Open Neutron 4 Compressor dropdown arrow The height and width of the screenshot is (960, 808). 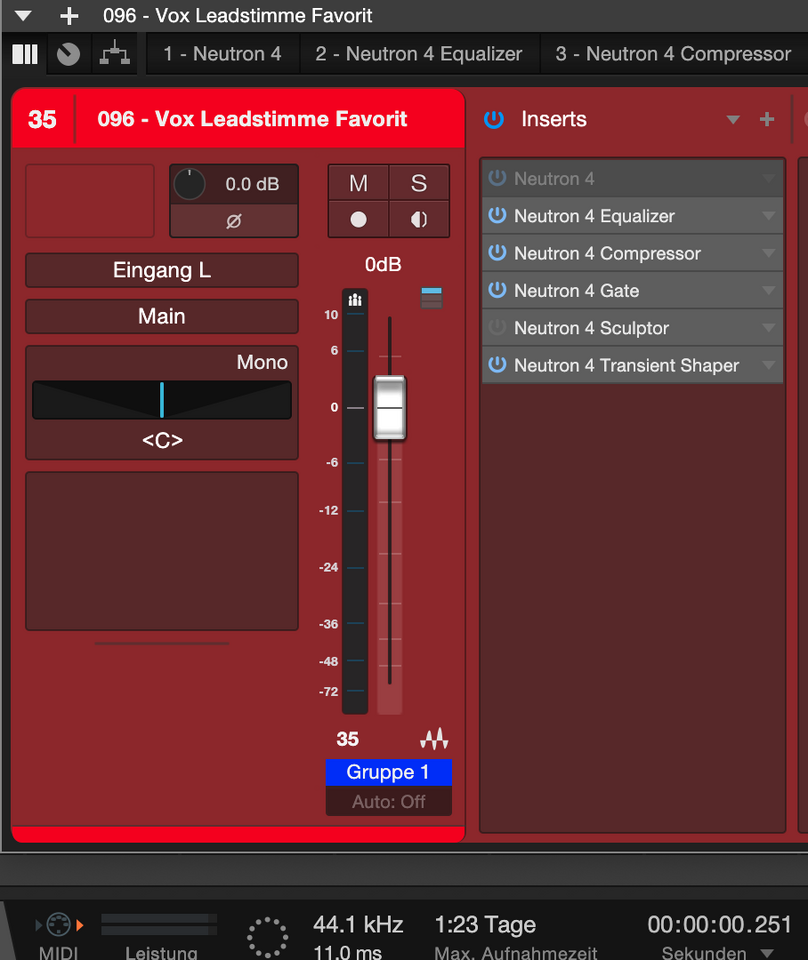coord(769,253)
